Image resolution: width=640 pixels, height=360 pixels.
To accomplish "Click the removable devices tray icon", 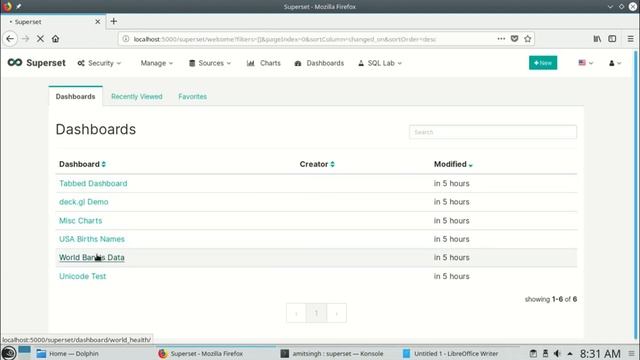I will pos(545,353).
